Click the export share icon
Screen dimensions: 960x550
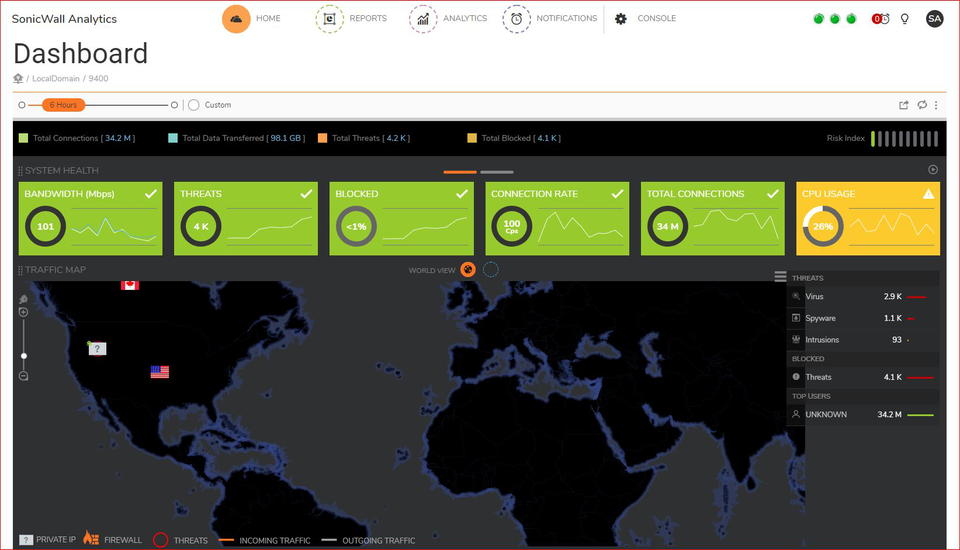pyautogui.click(x=904, y=105)
